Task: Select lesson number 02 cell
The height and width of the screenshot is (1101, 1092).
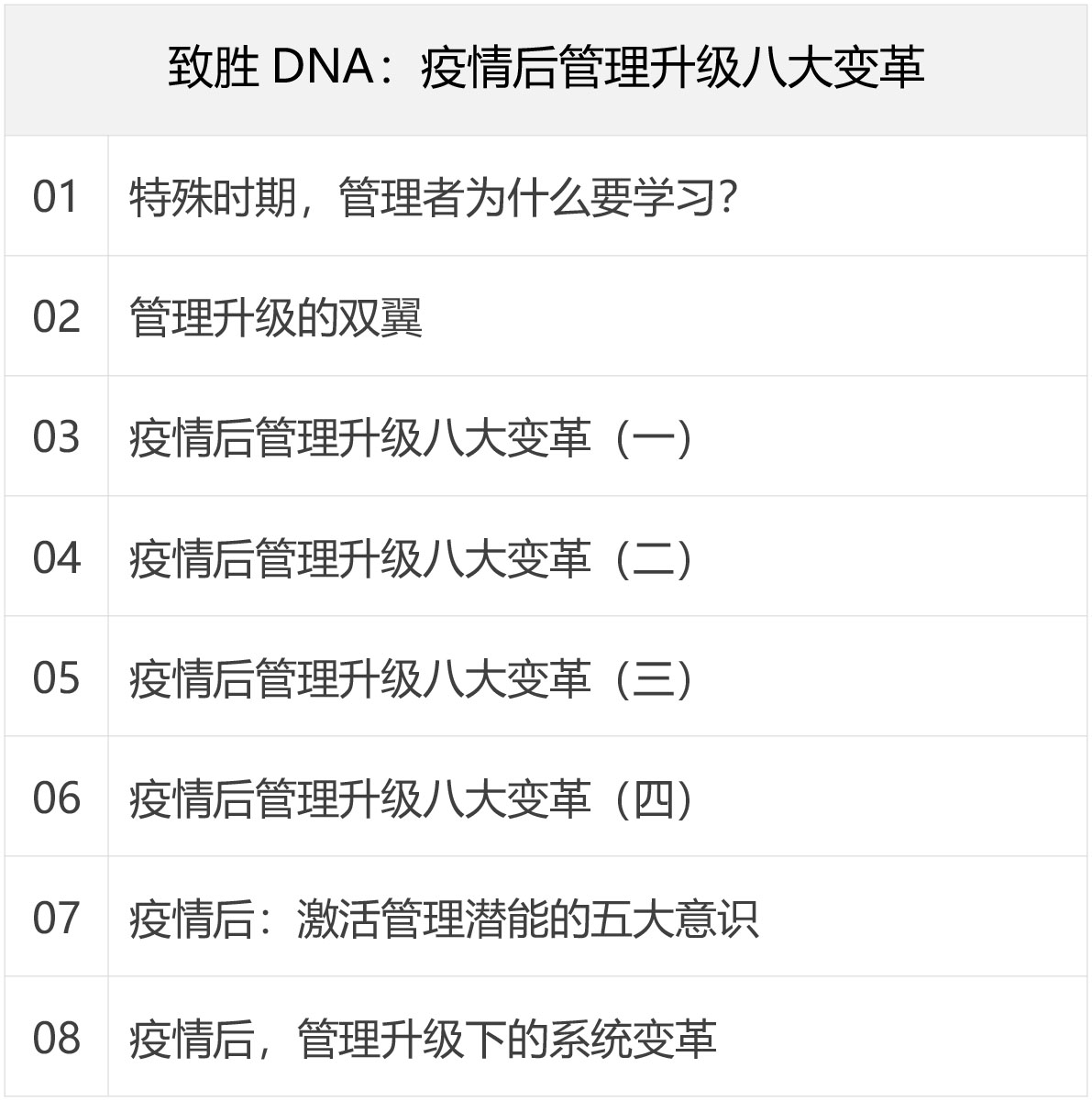Action: 56,317
